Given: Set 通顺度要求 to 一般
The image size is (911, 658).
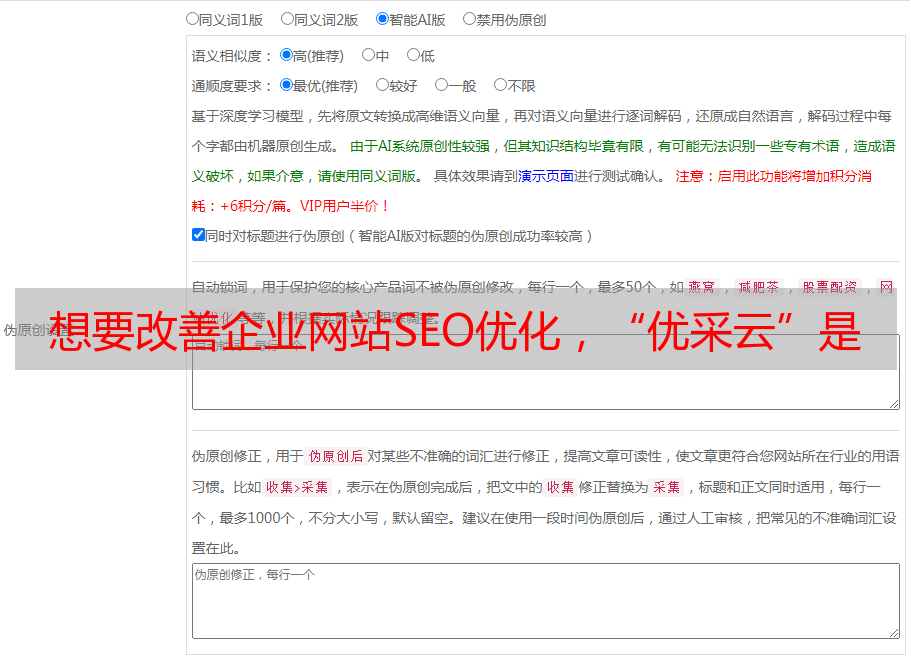Looking at the screenshot, I should (x=442, y=85).
